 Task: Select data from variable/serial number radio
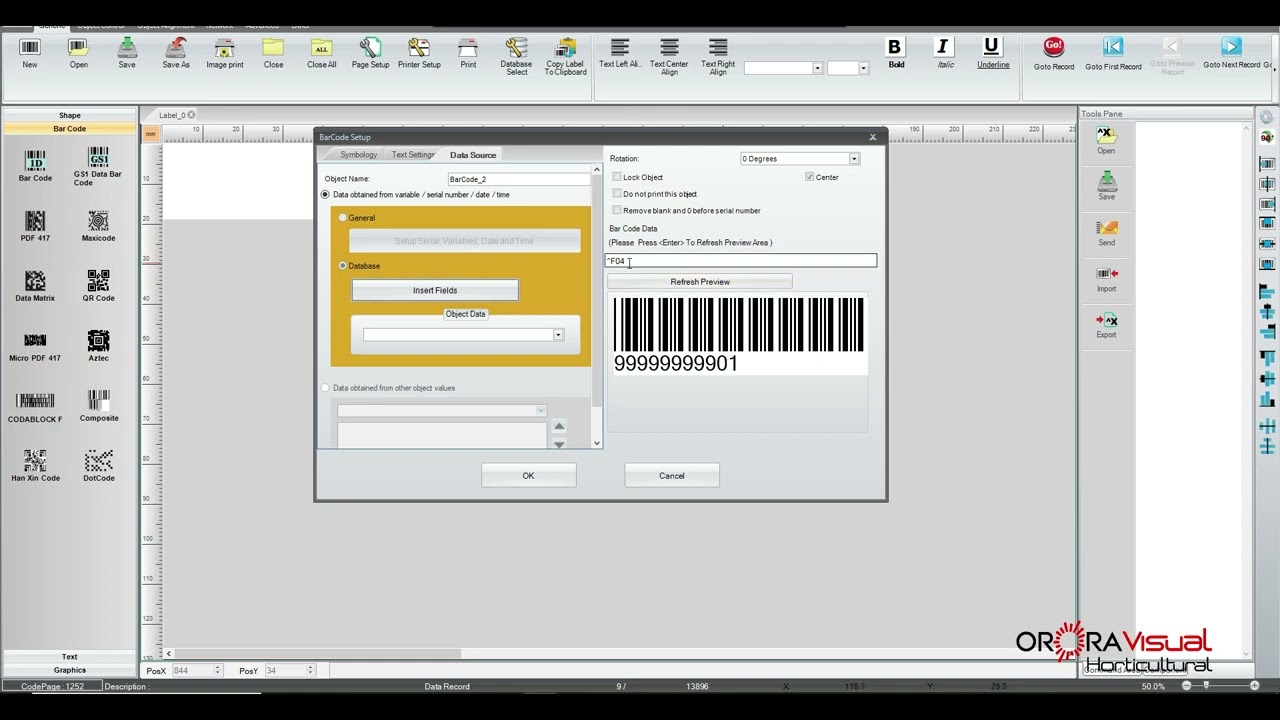tap(325, 194)
